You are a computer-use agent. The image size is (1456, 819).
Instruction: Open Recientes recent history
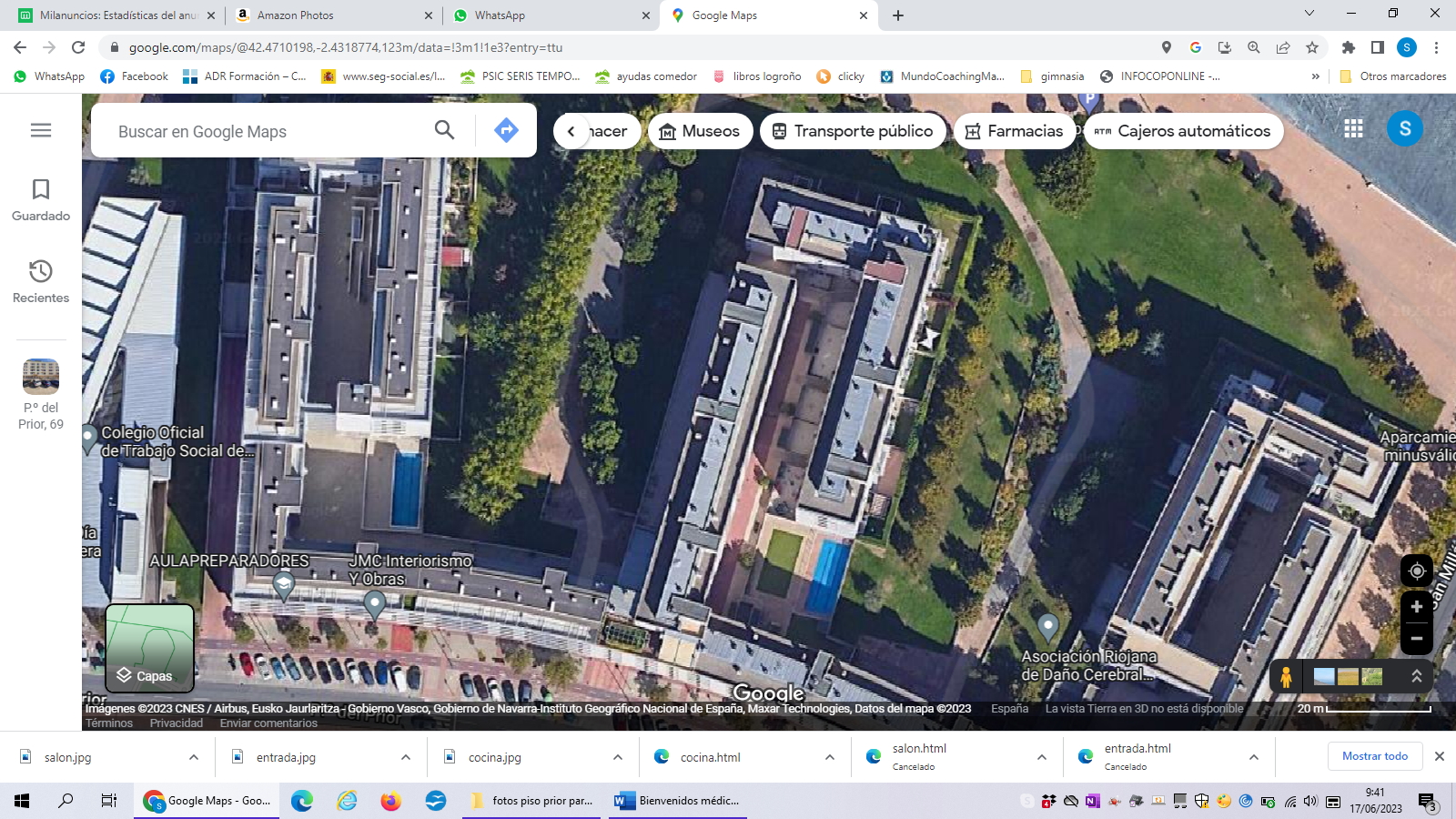[x=41, y=281]
